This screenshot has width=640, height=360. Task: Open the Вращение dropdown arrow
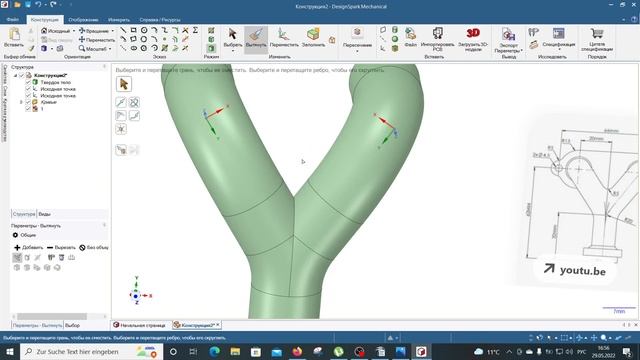coord(113,31)
